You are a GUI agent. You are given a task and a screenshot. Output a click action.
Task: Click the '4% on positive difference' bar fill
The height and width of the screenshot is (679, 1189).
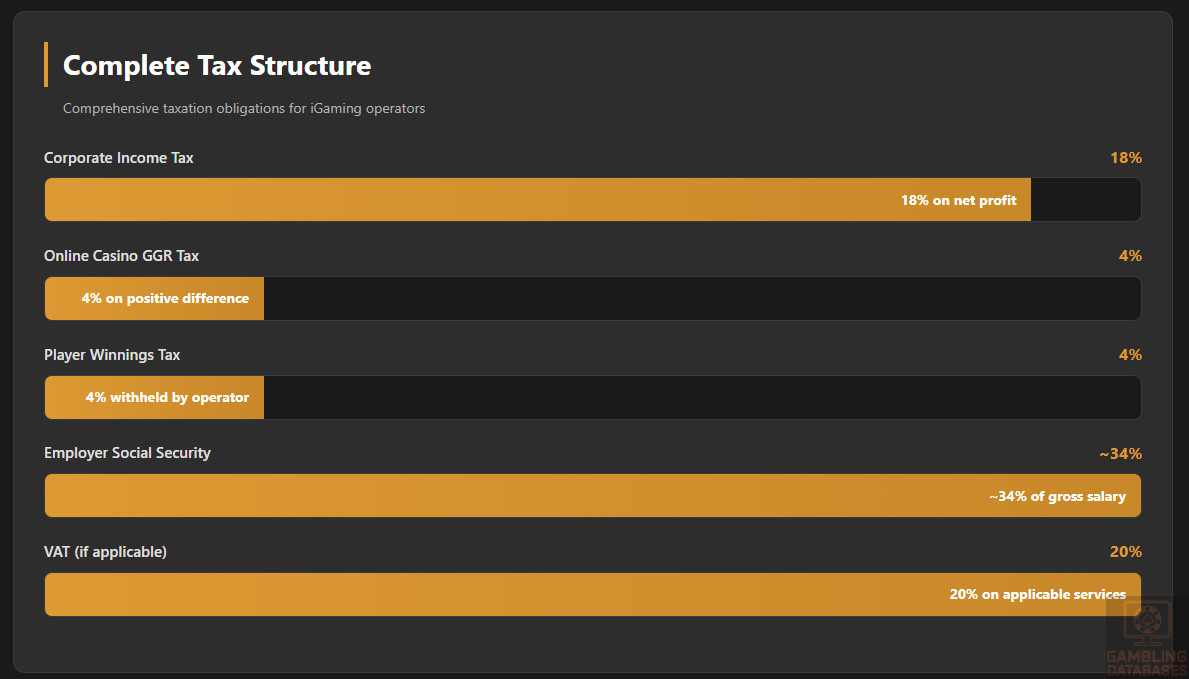[165, 298]
